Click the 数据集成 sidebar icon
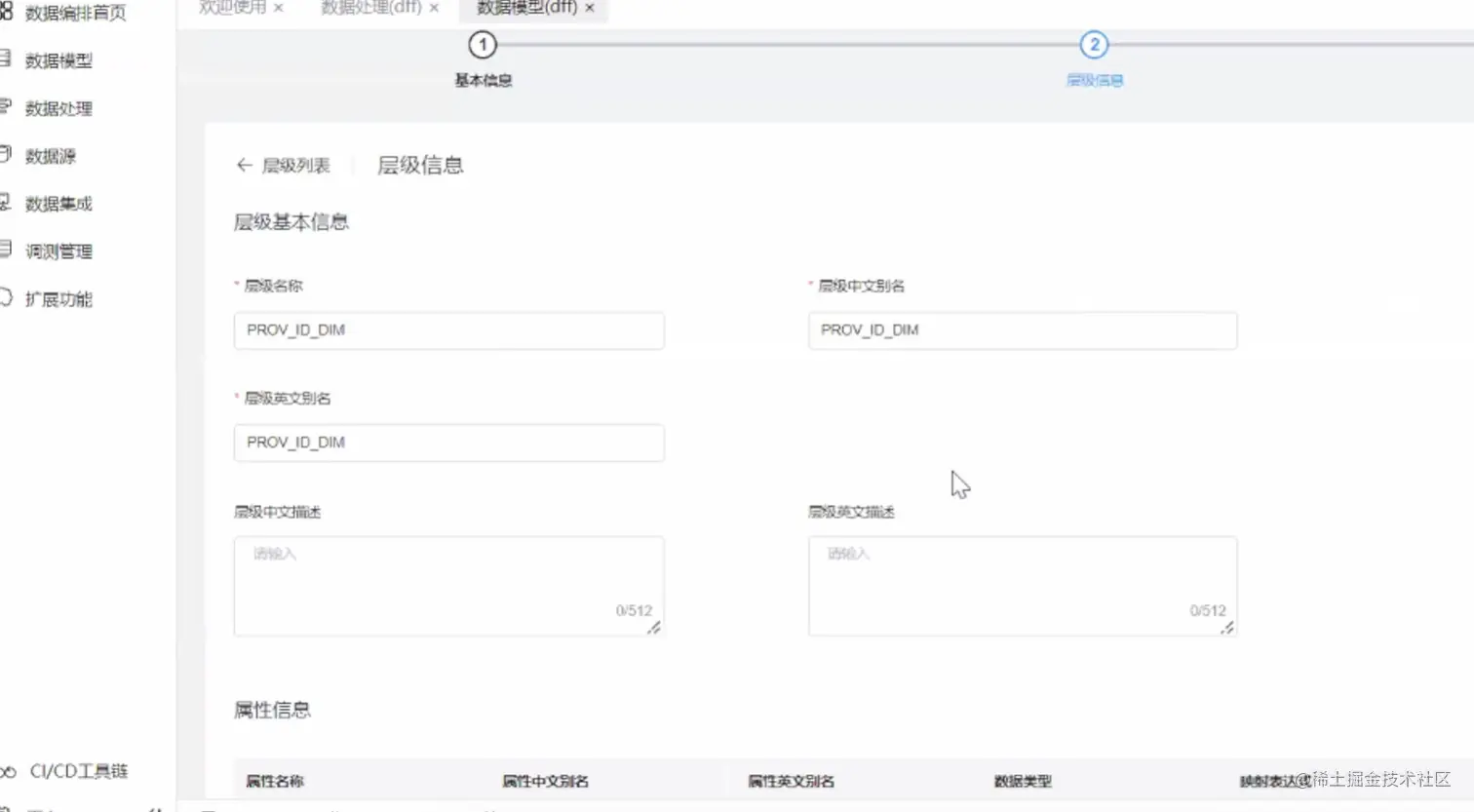Image resolution: width=1474 pixels, height=812 pixels. coord(5,202)
